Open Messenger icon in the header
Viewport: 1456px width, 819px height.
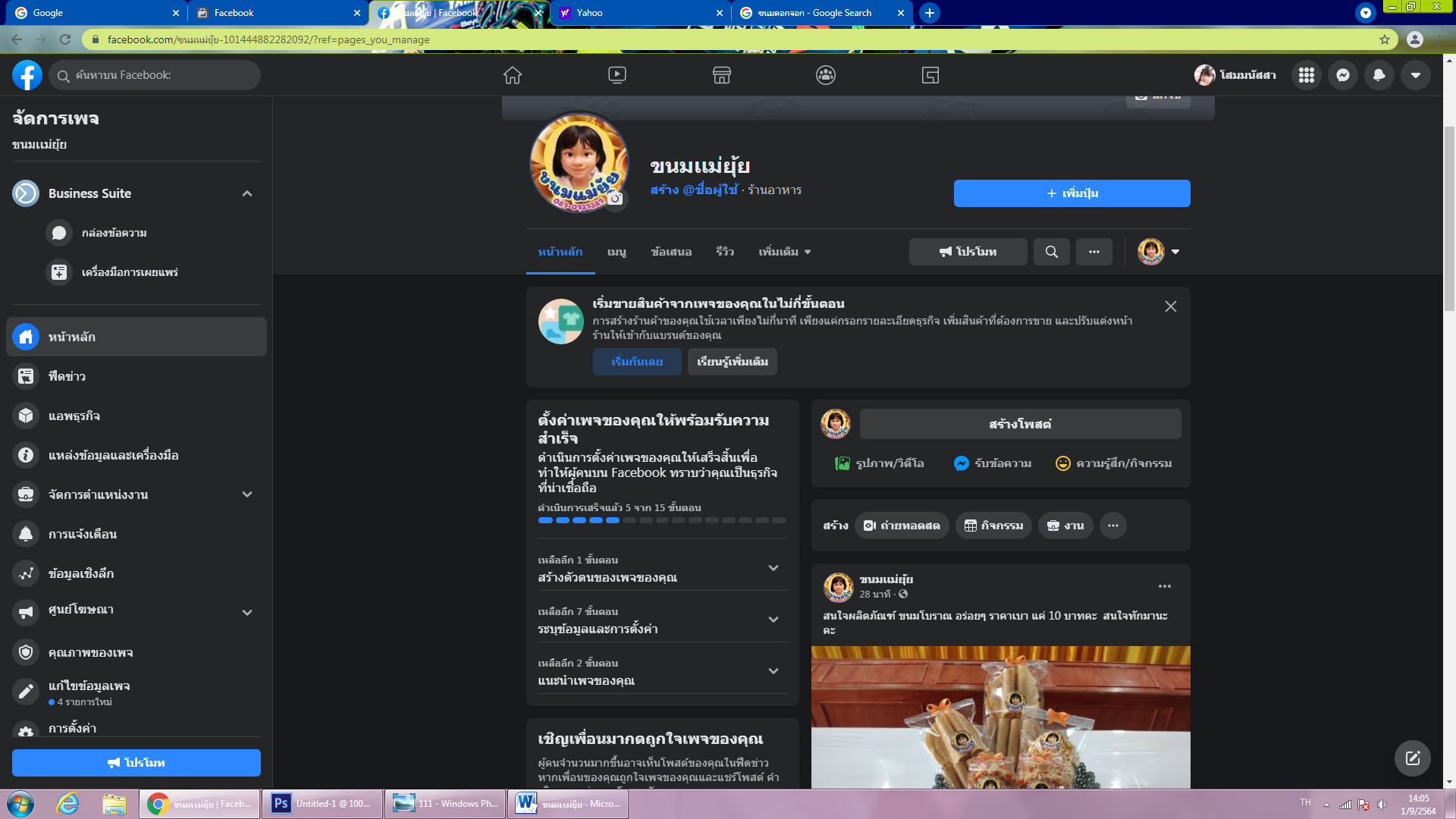pyautogui.click(x=1342, y=75)
